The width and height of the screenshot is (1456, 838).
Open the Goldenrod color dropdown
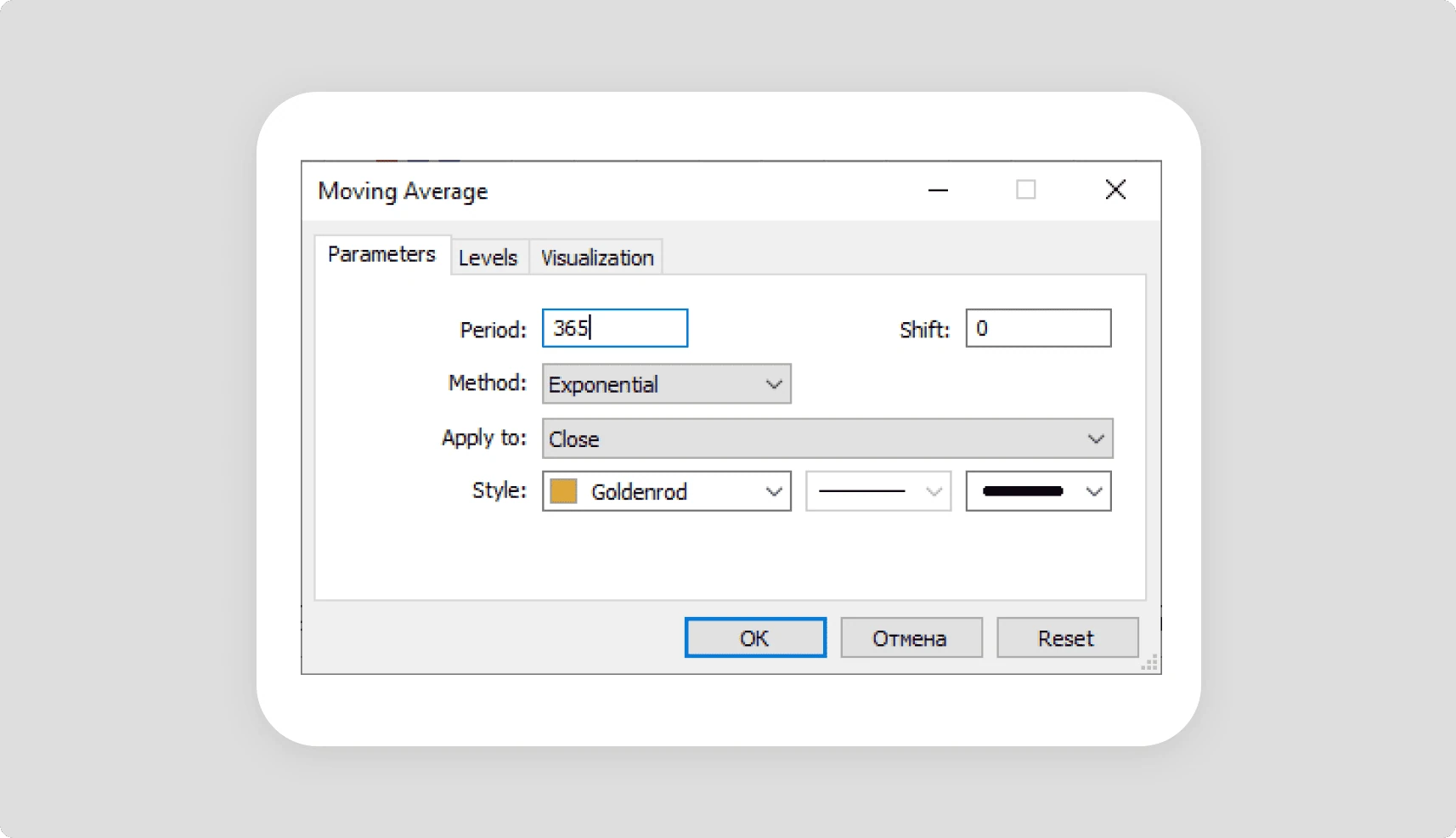point(667,491)
